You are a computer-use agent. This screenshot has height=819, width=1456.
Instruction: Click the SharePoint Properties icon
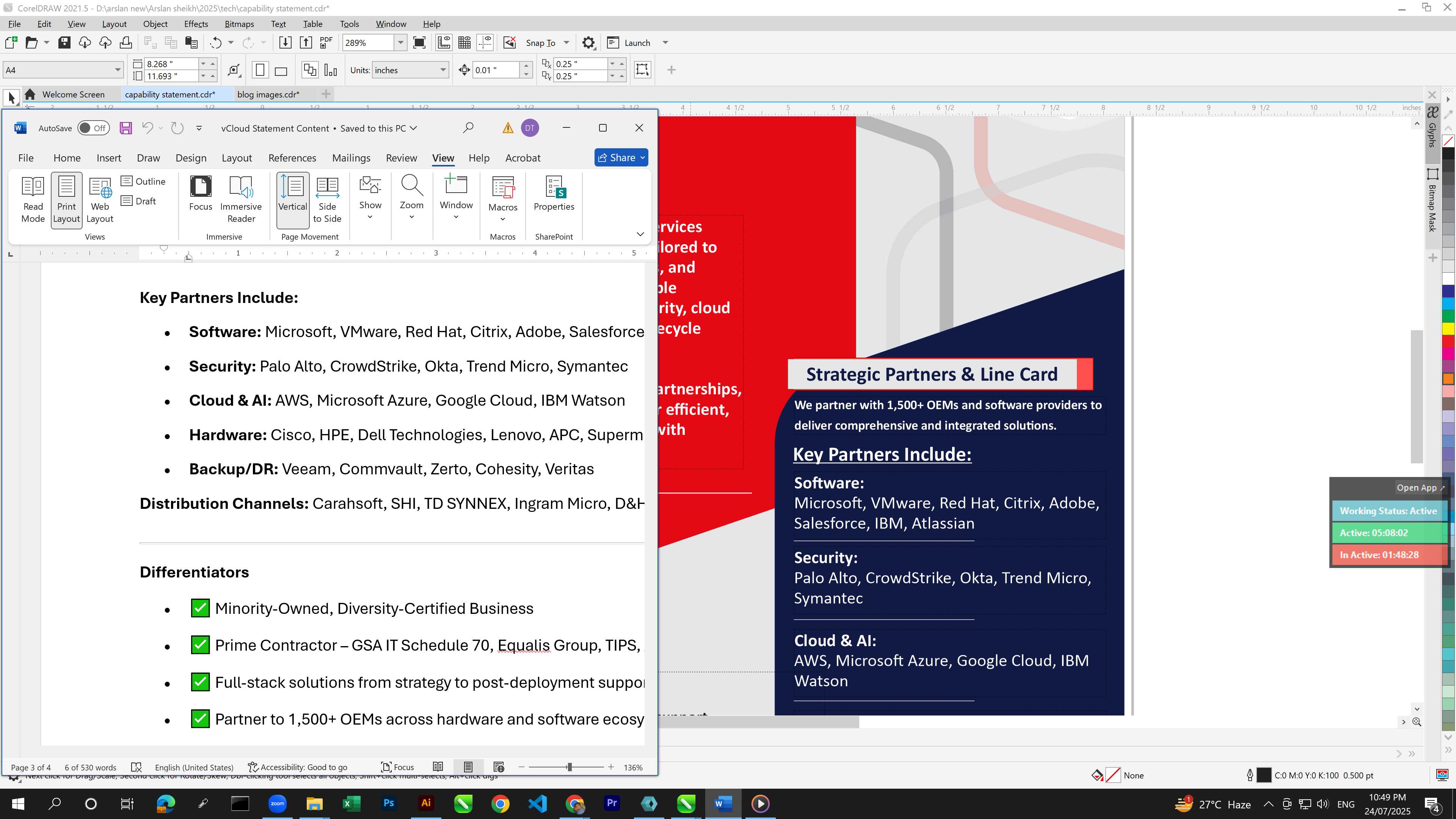point(554,193)
